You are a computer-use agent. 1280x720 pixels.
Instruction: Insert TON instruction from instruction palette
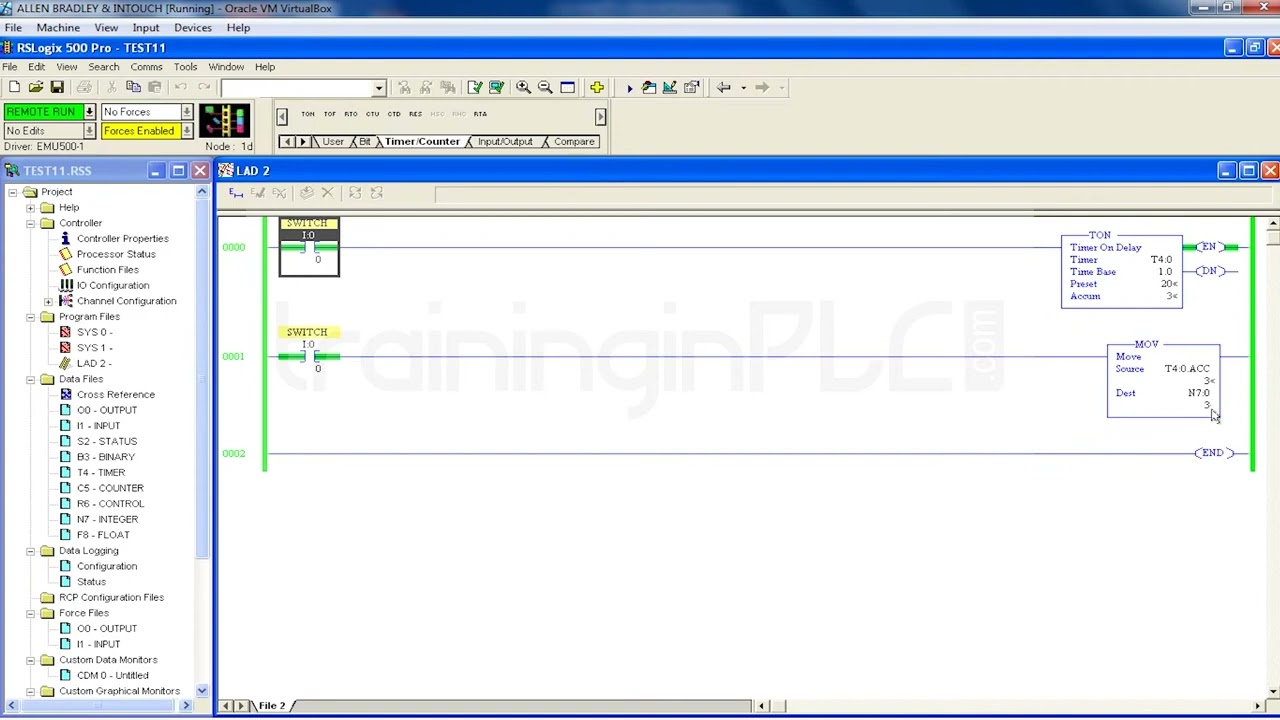[x=308, y=114]
